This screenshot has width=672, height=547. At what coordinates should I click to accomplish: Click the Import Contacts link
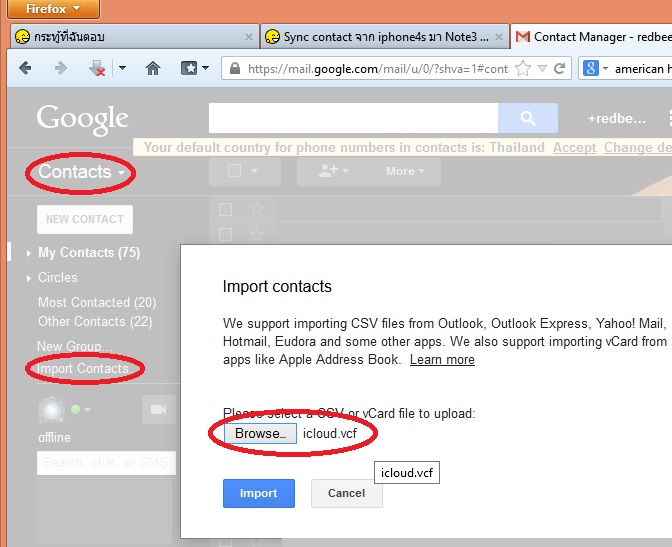point(84,369)
